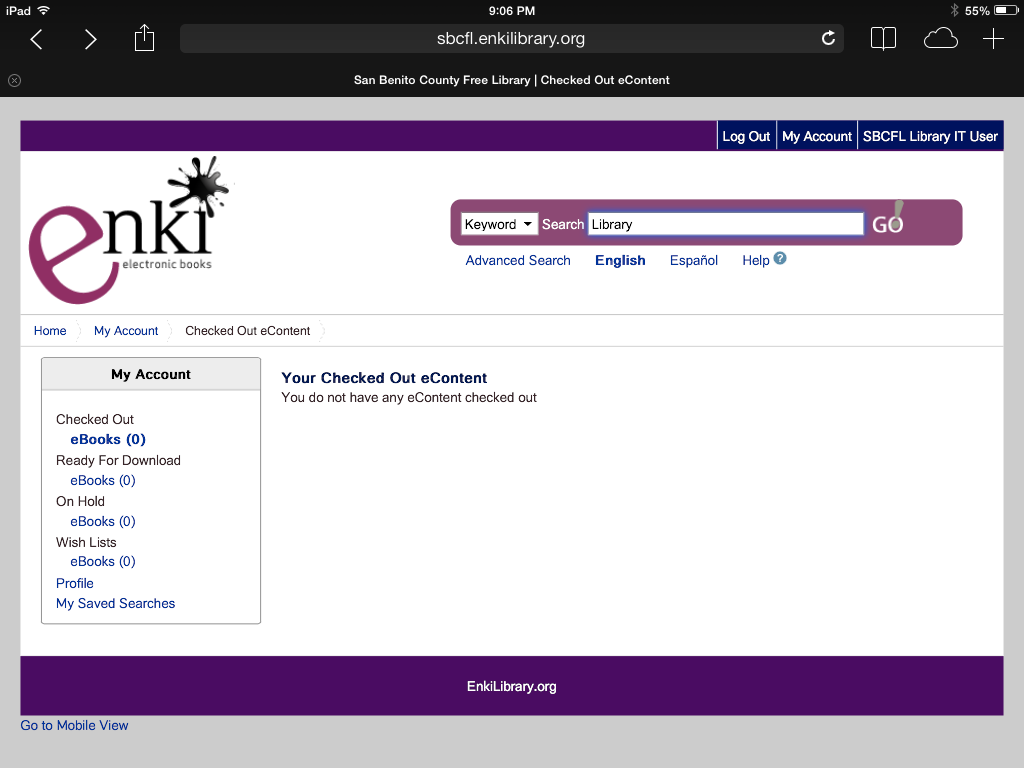Open My Account in the breadcrumb
1024x768 pixels.
point(126,330)
